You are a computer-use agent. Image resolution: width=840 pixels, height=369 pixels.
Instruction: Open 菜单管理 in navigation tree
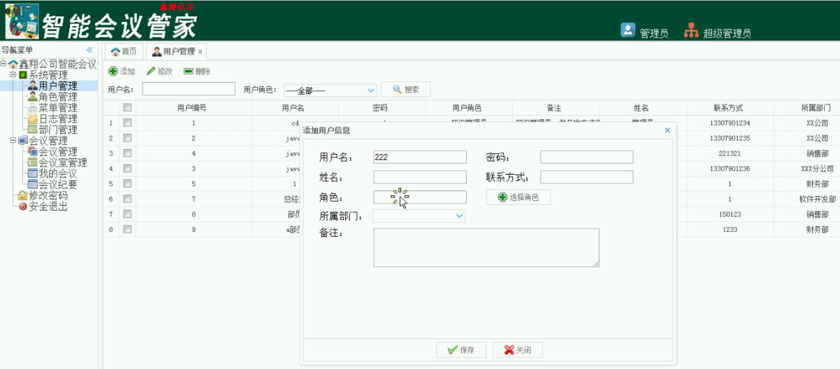pos(58,108)
